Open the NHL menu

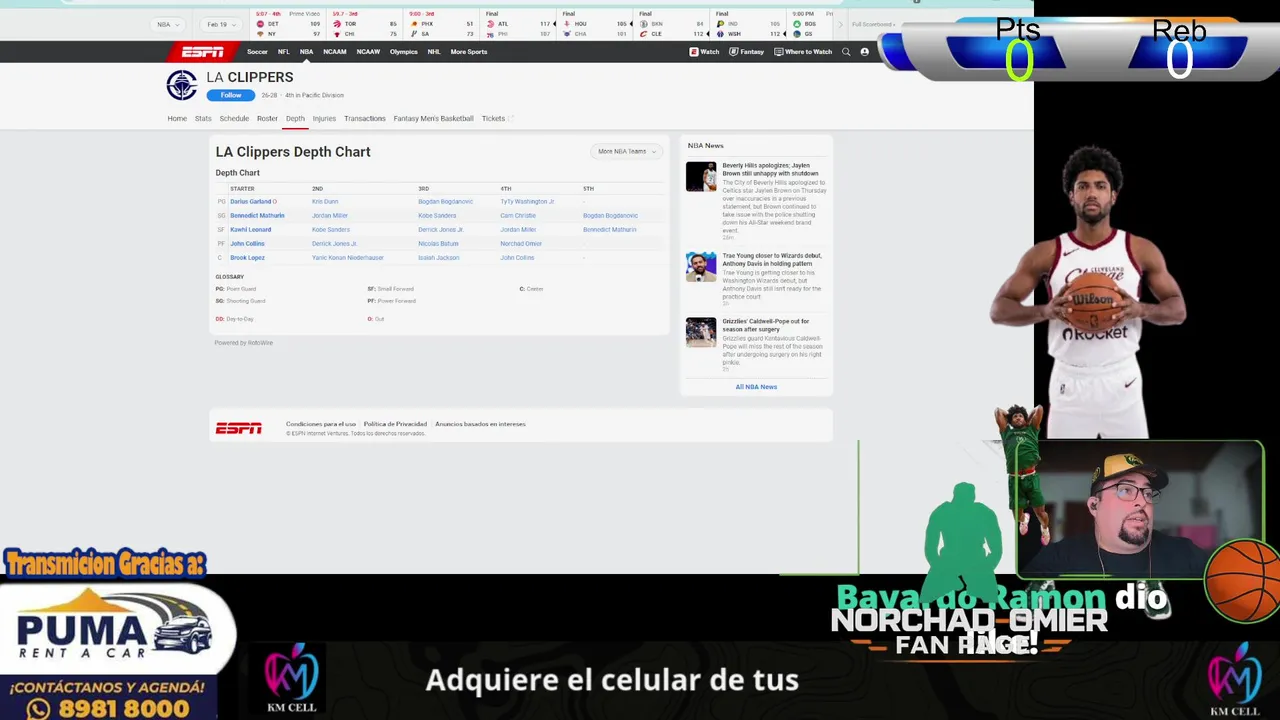[434, 52]
